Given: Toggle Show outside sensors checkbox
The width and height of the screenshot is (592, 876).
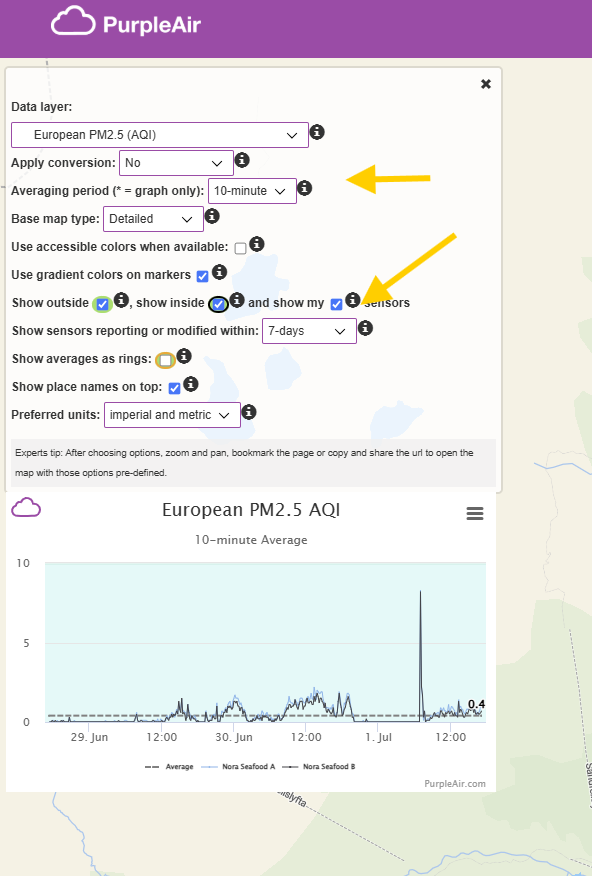Looking at the screenshot, I should tap(102, 304).
